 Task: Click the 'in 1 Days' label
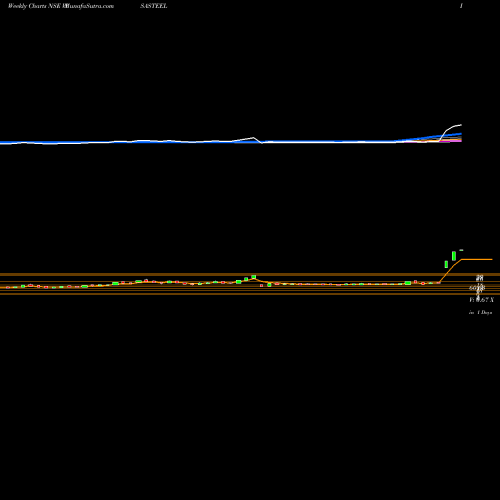tap(480, 313)
